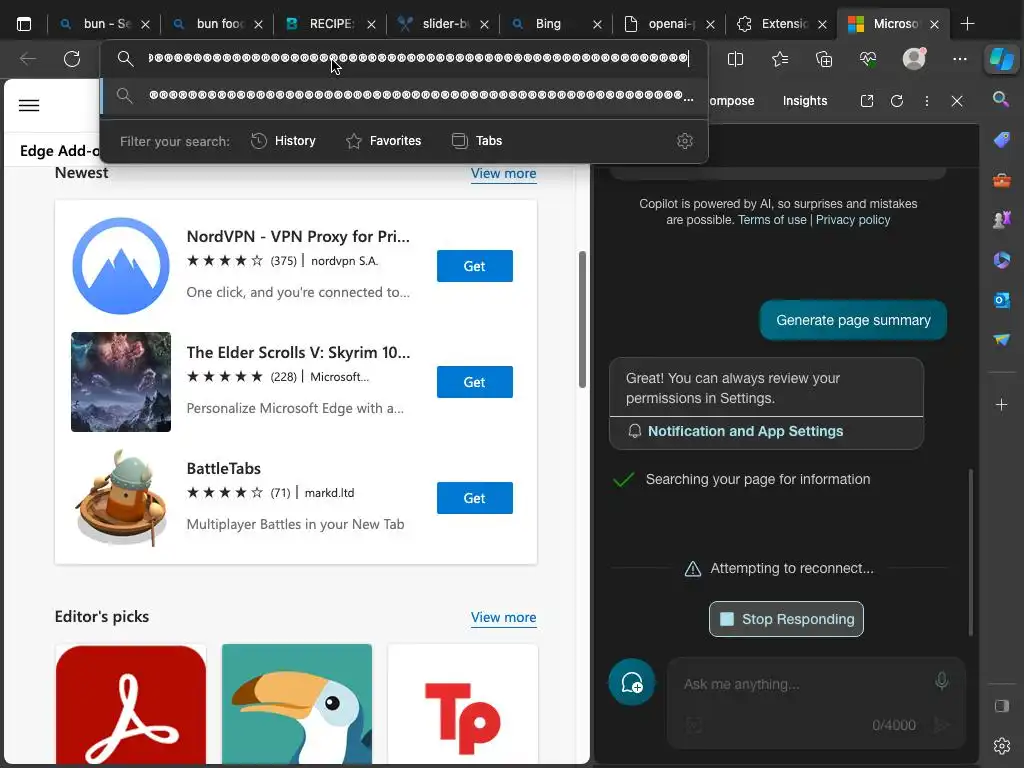
Task: Toggle sidebar visibility icon above the gear
Action: [1002, 706]
